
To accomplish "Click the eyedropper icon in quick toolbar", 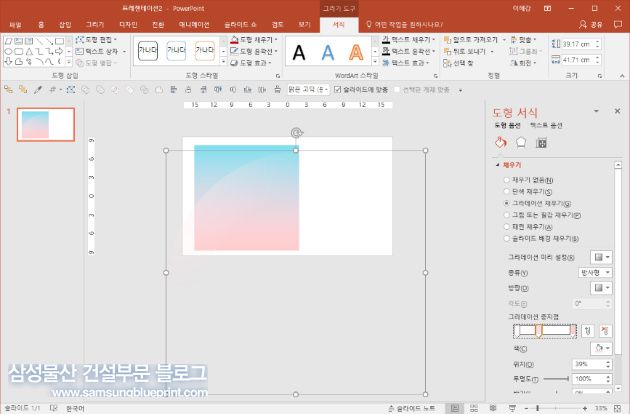I will (38, 90).
